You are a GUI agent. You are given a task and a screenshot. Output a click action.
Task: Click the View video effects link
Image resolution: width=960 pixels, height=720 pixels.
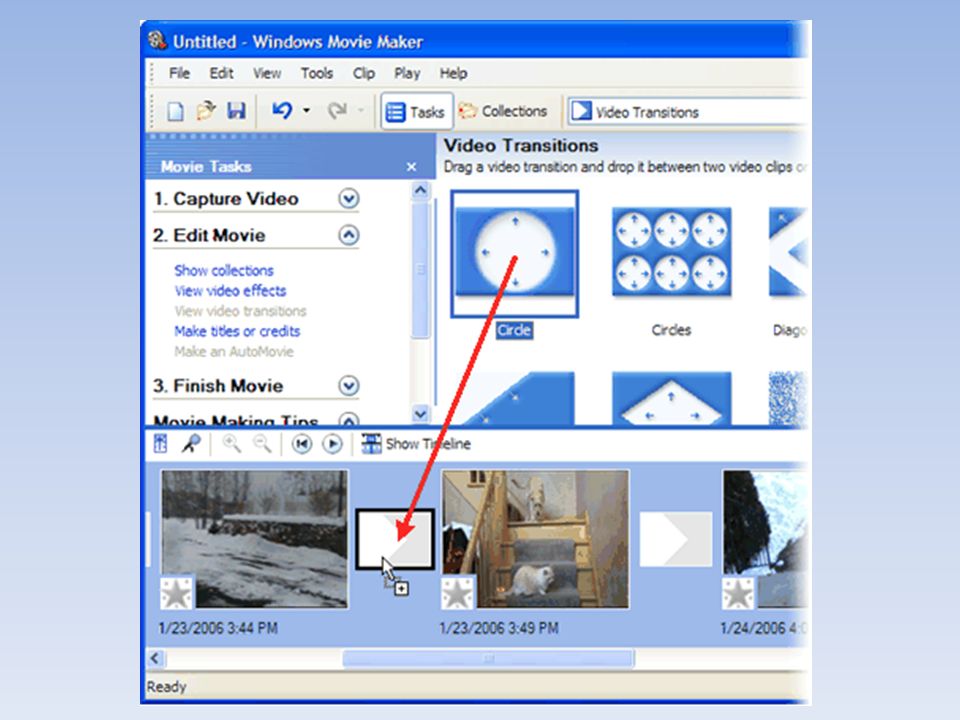pos(230,291)
